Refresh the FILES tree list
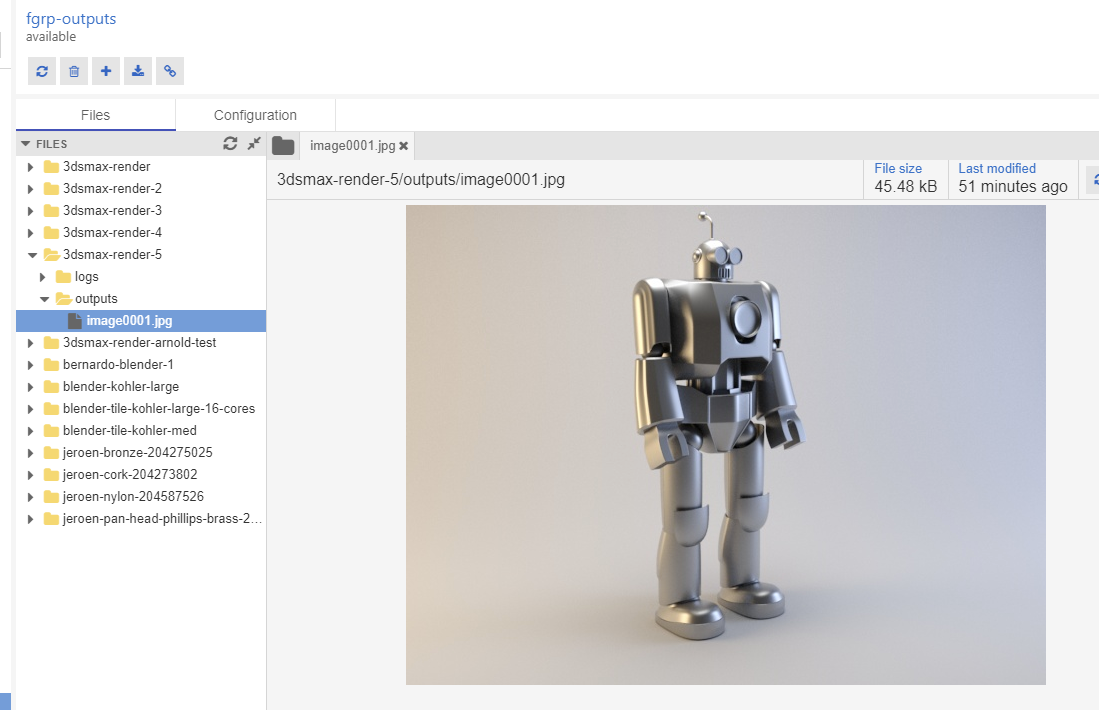This screenshot has width=1099, height=710. point(230,144)
